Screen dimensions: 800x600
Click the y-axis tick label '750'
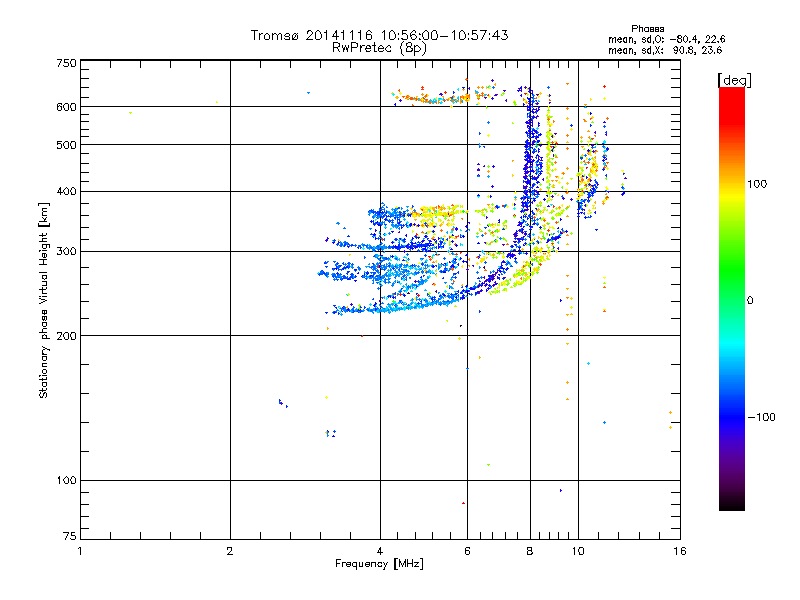click(x=66, y=63)
